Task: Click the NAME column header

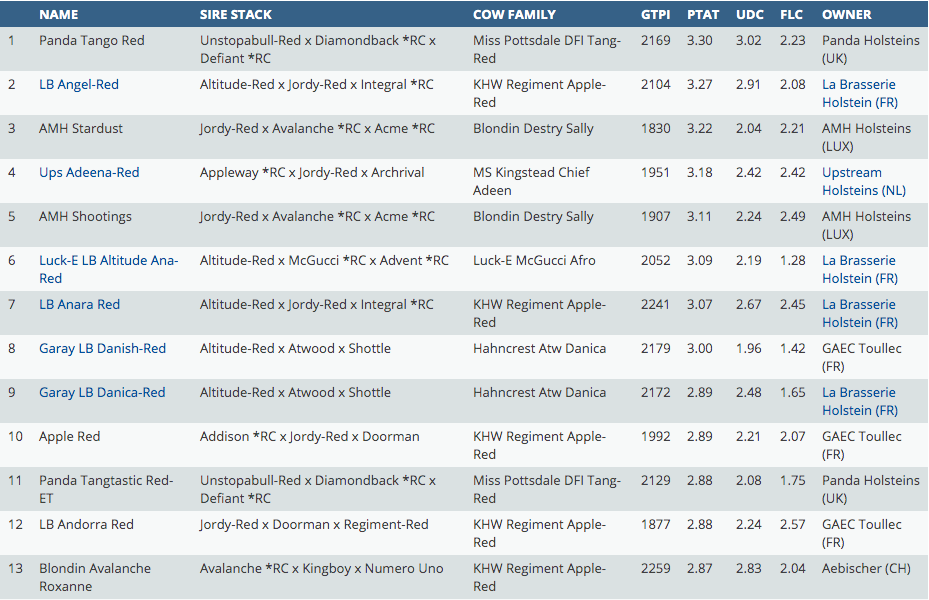Action: [59, 15]
